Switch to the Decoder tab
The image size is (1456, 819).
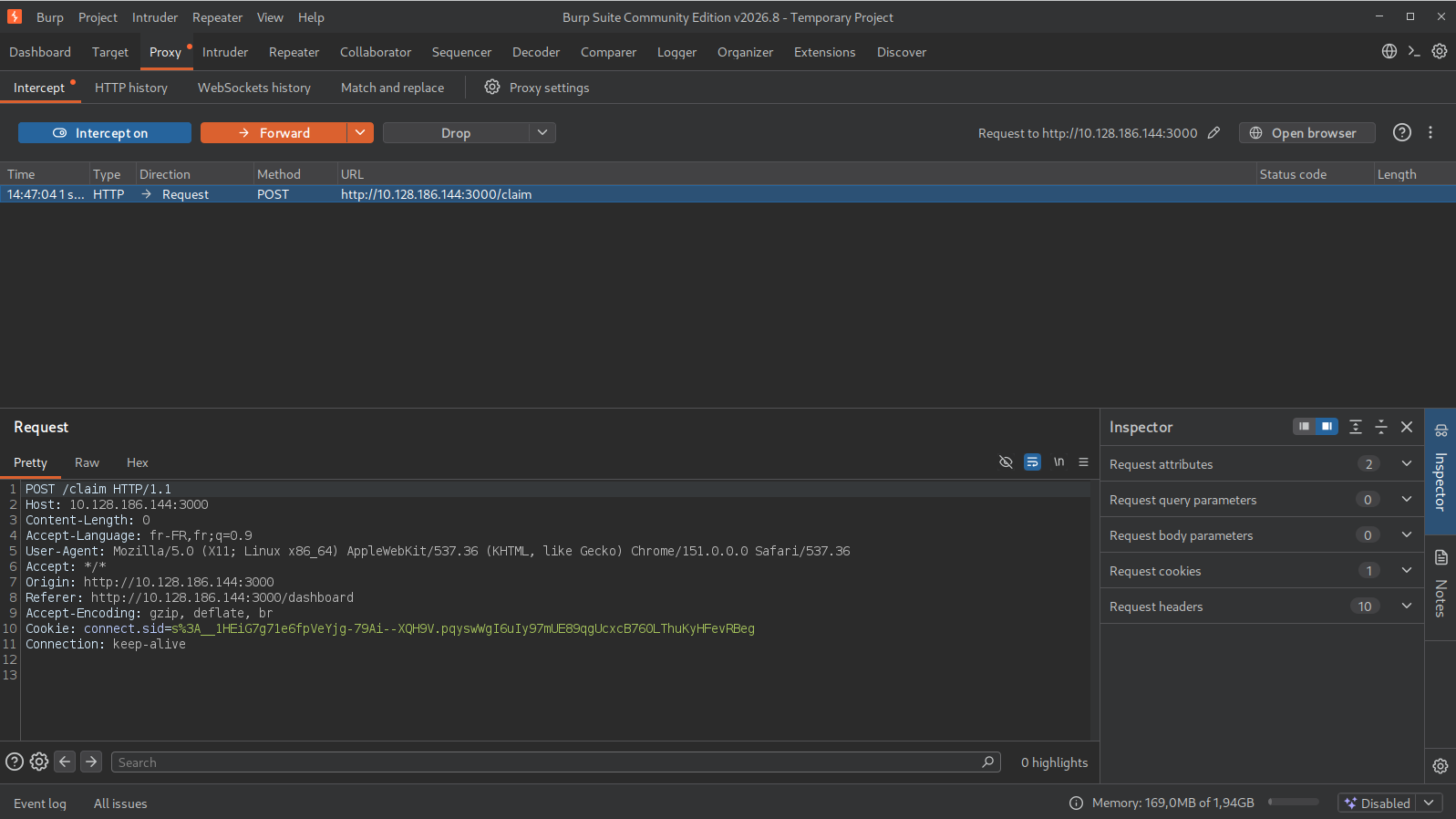point(536,52)
